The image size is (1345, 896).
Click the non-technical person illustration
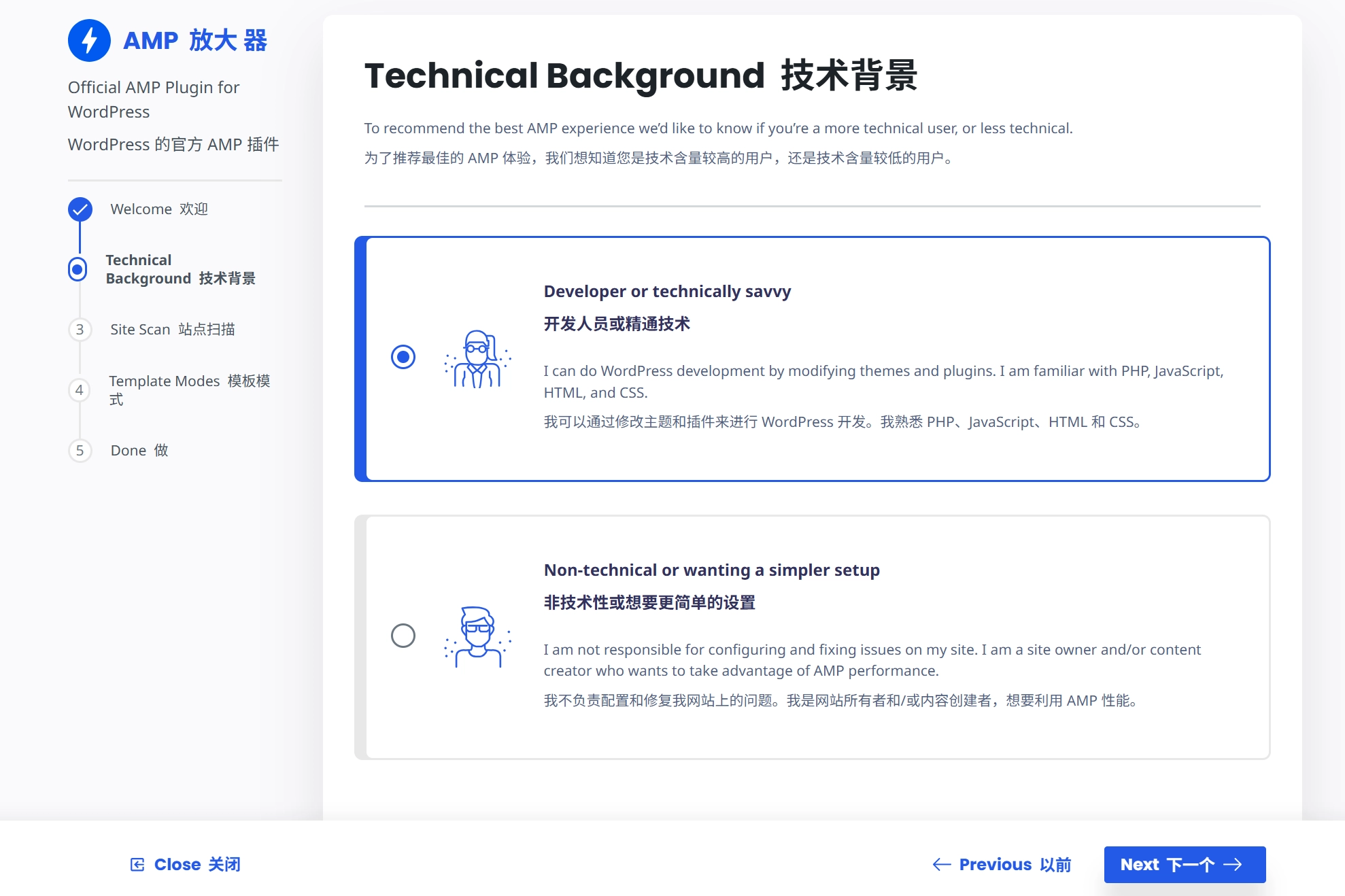[478, 637]
